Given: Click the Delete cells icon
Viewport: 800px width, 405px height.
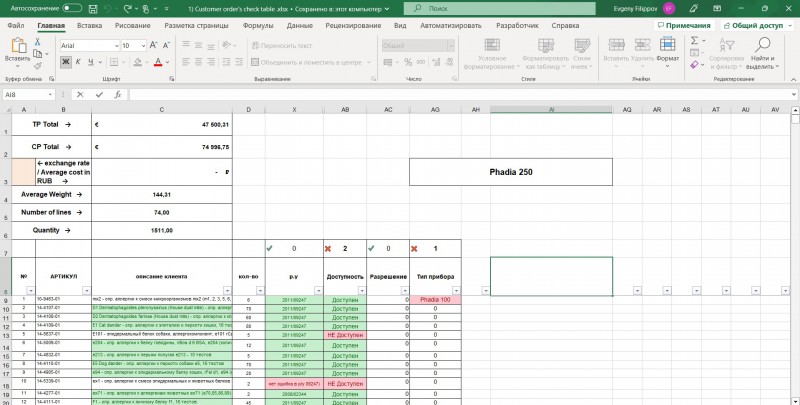Looking at the screenshot, I should click(x=642, y=45).
